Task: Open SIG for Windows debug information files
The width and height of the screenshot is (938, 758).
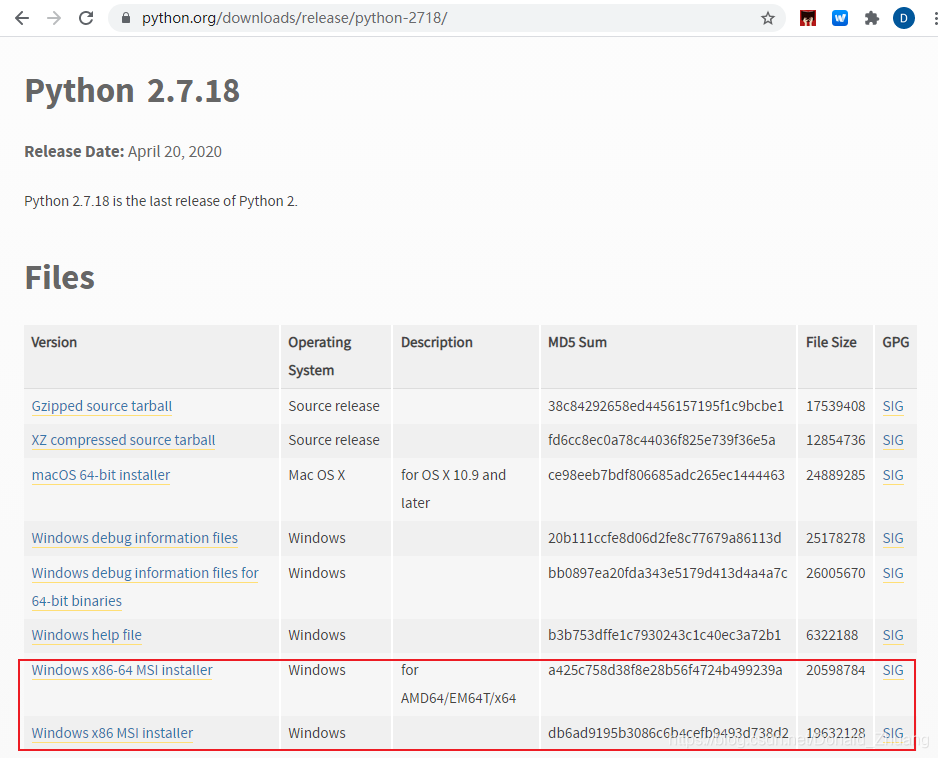Action: point(893,538)
